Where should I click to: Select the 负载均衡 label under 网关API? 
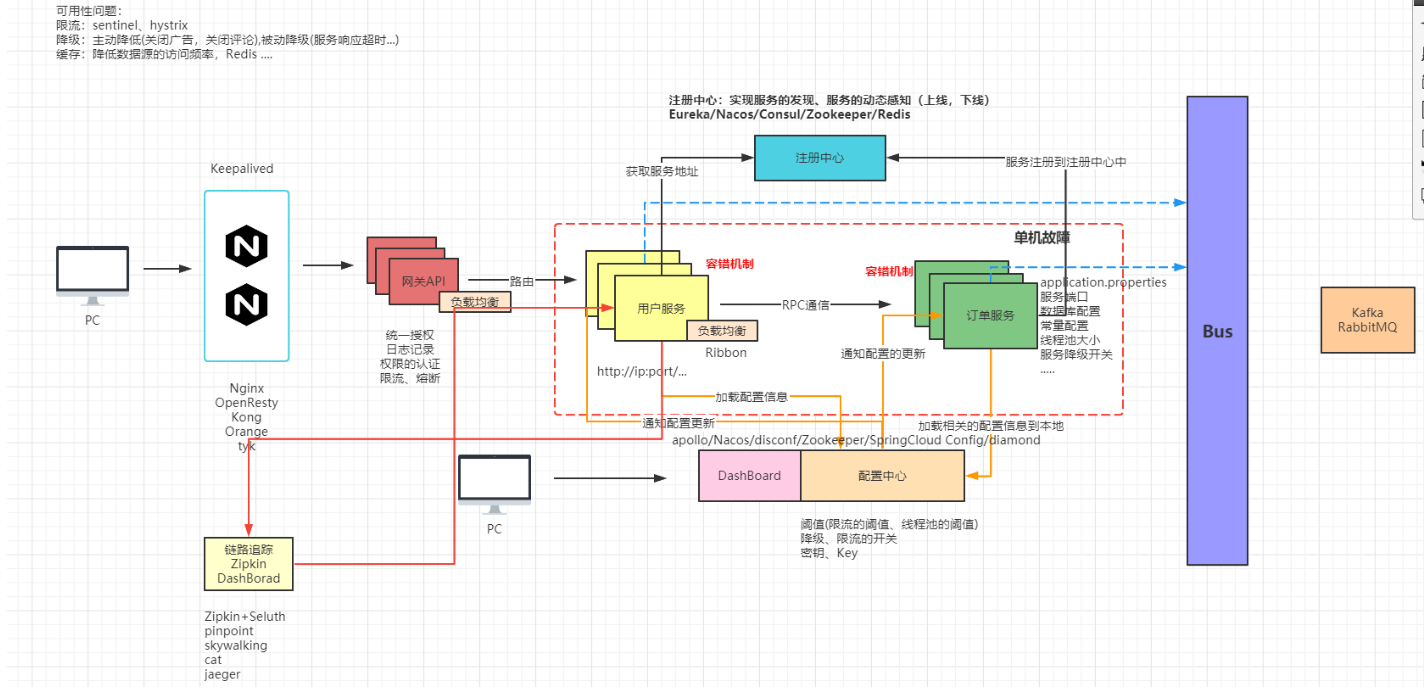point(475,302)
